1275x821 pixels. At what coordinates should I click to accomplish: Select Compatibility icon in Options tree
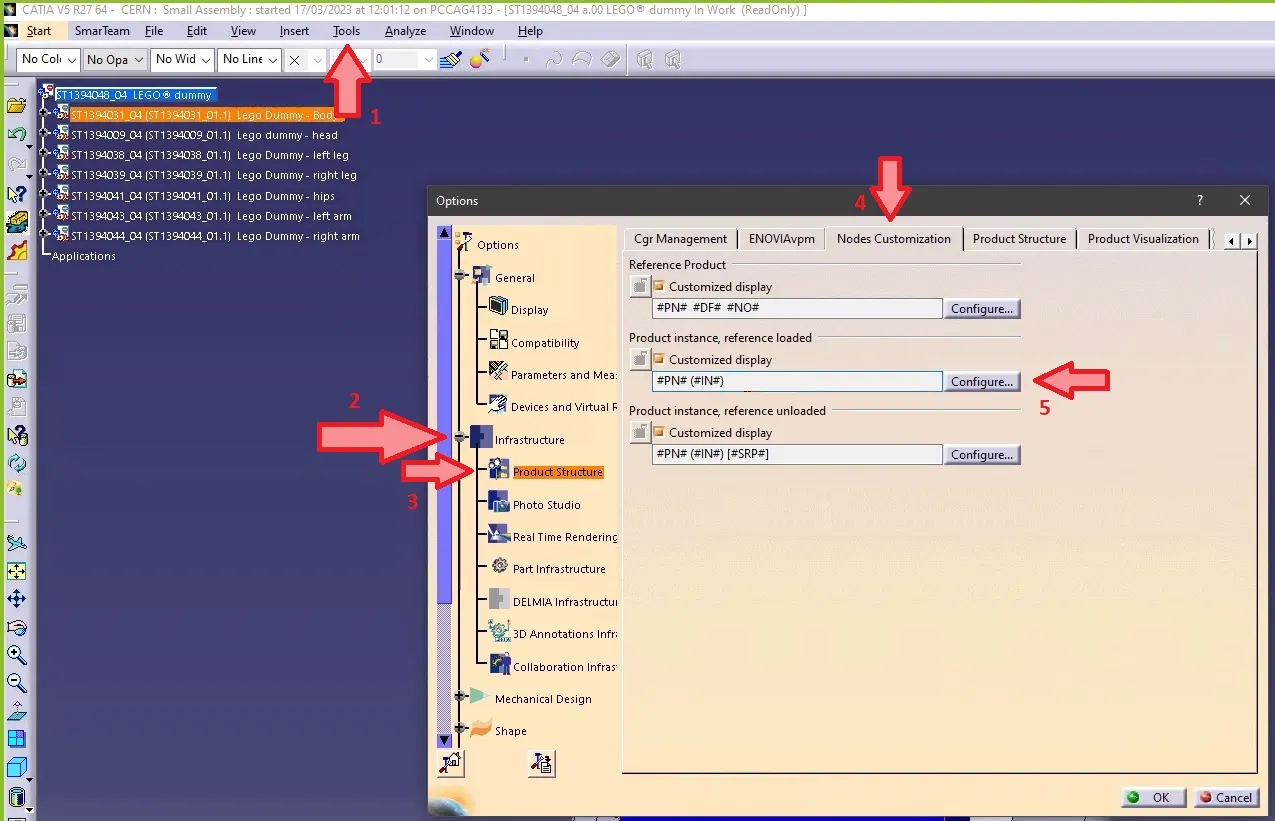click(498, 341)
